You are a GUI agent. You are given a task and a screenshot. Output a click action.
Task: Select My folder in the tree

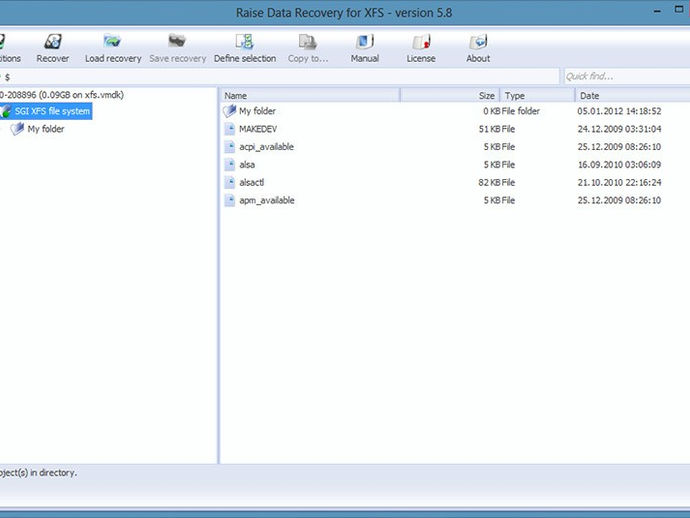coord(46,129)
